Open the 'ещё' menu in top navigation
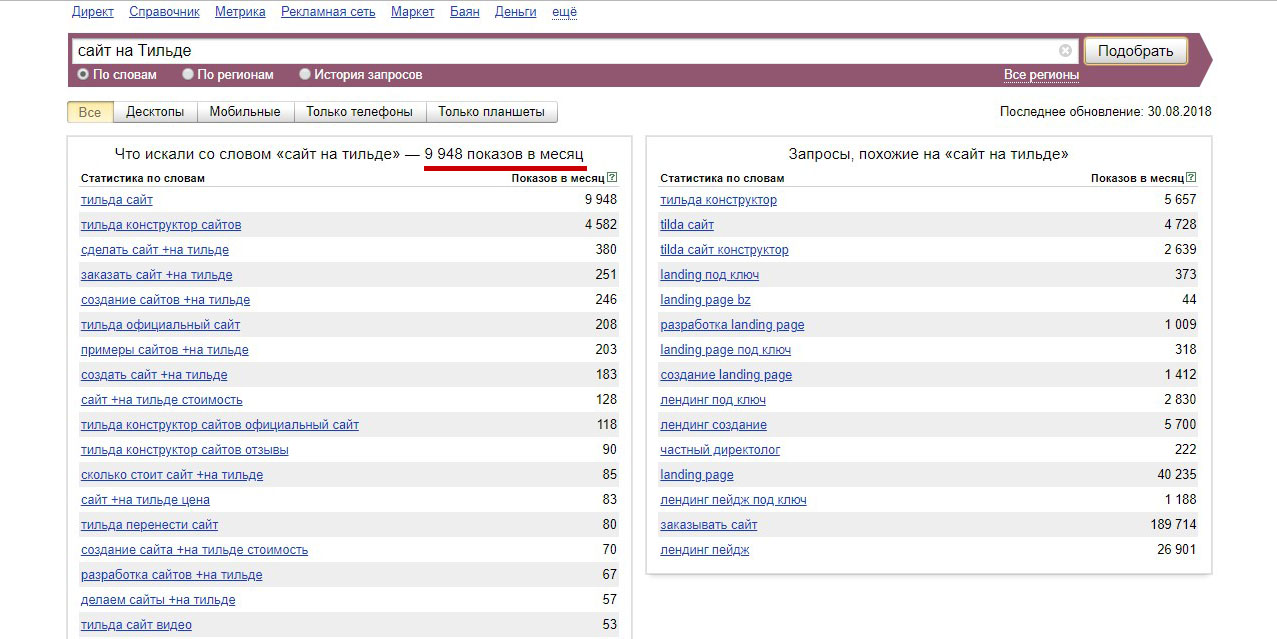Screen dimensions: 1277x639 (x=564, y=12)
